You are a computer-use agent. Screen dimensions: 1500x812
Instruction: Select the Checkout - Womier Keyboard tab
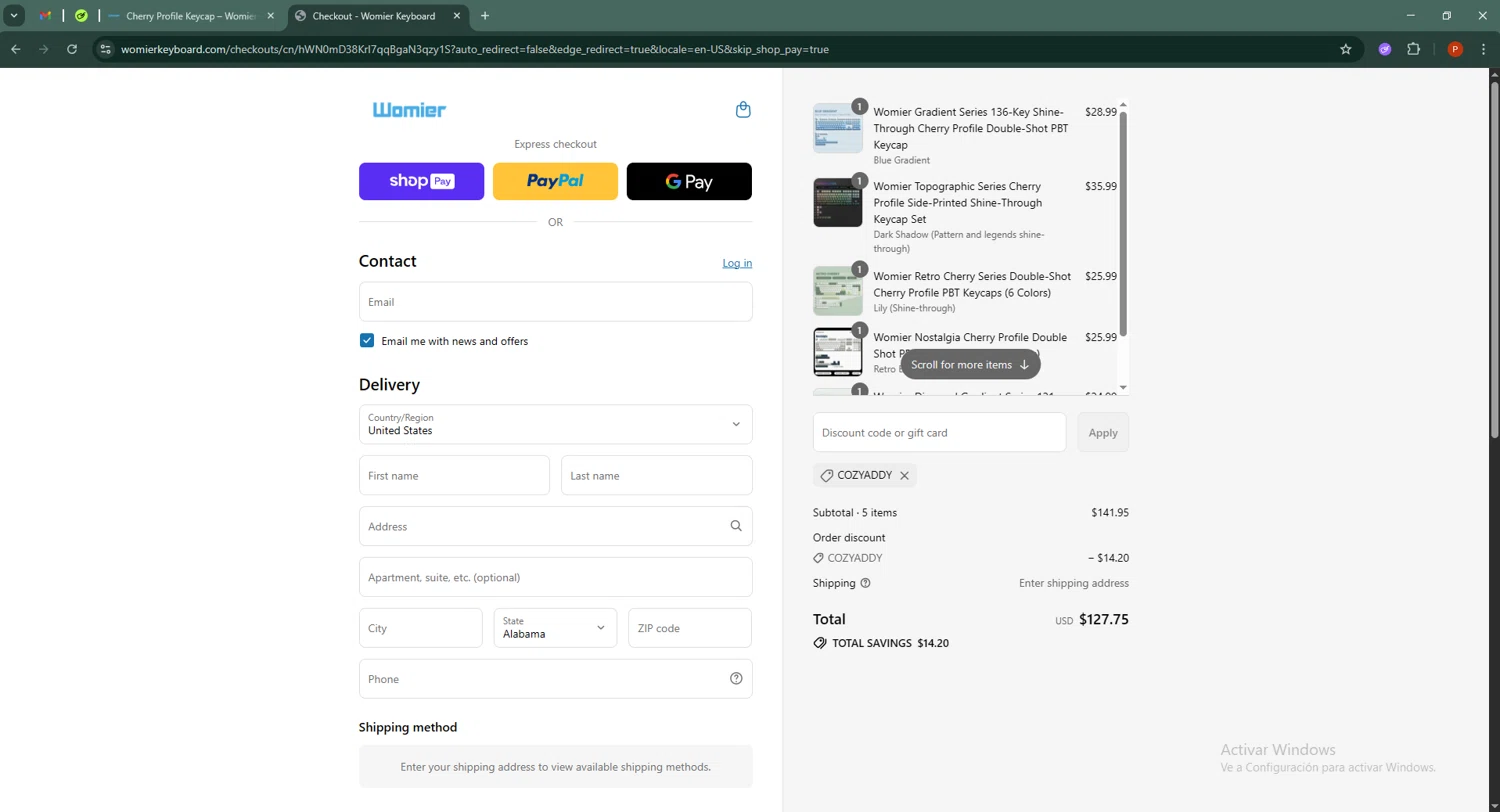pyautogui.click(x=379, y=16)
